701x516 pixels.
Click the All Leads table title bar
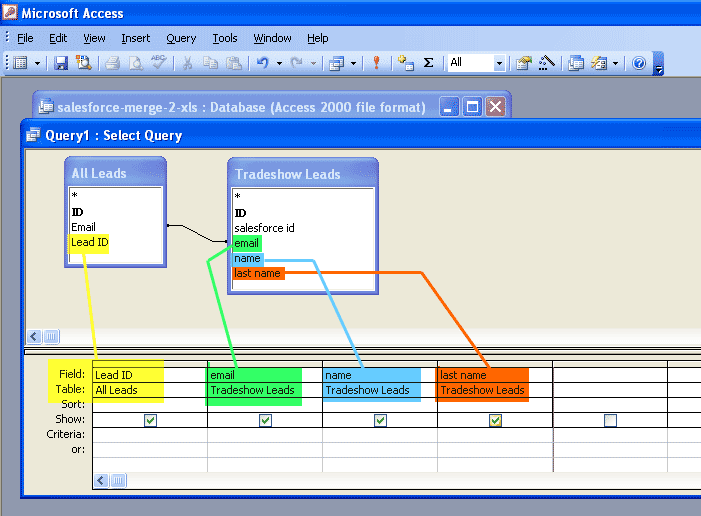pyautogui.click(x=115, y=173)
